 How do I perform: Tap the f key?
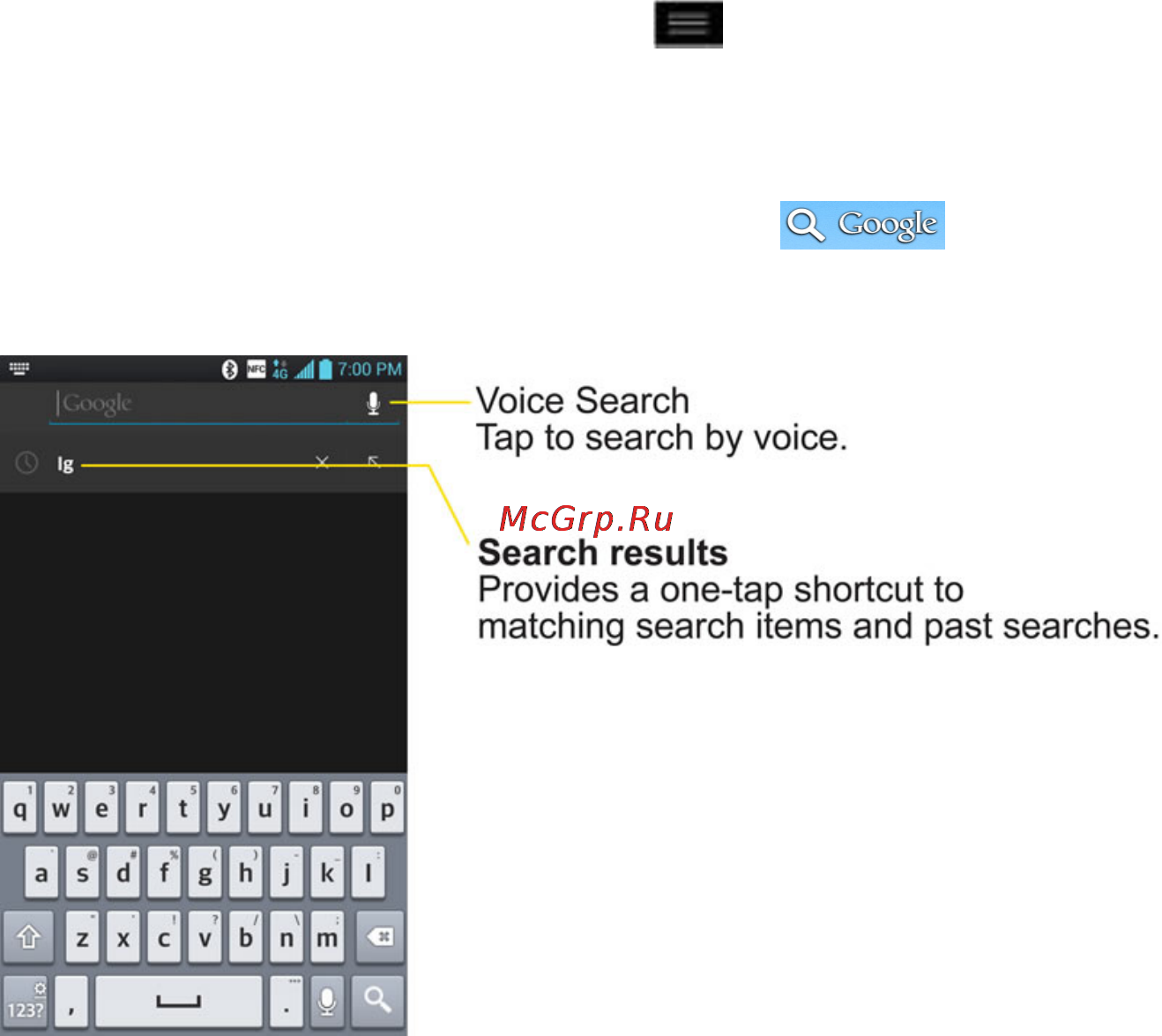point(164,873)
